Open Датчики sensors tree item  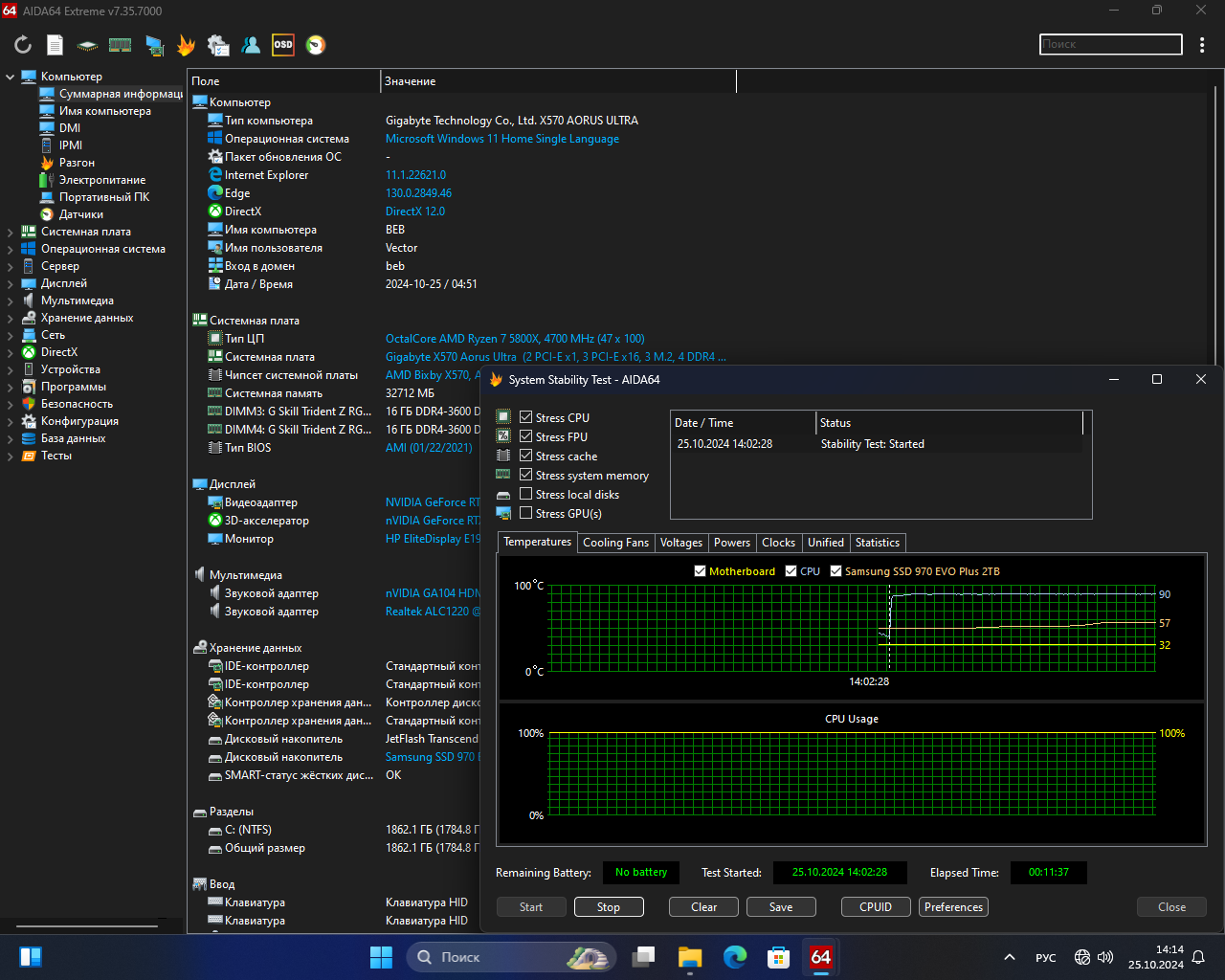pyautogui.click(x=81, y=214)
